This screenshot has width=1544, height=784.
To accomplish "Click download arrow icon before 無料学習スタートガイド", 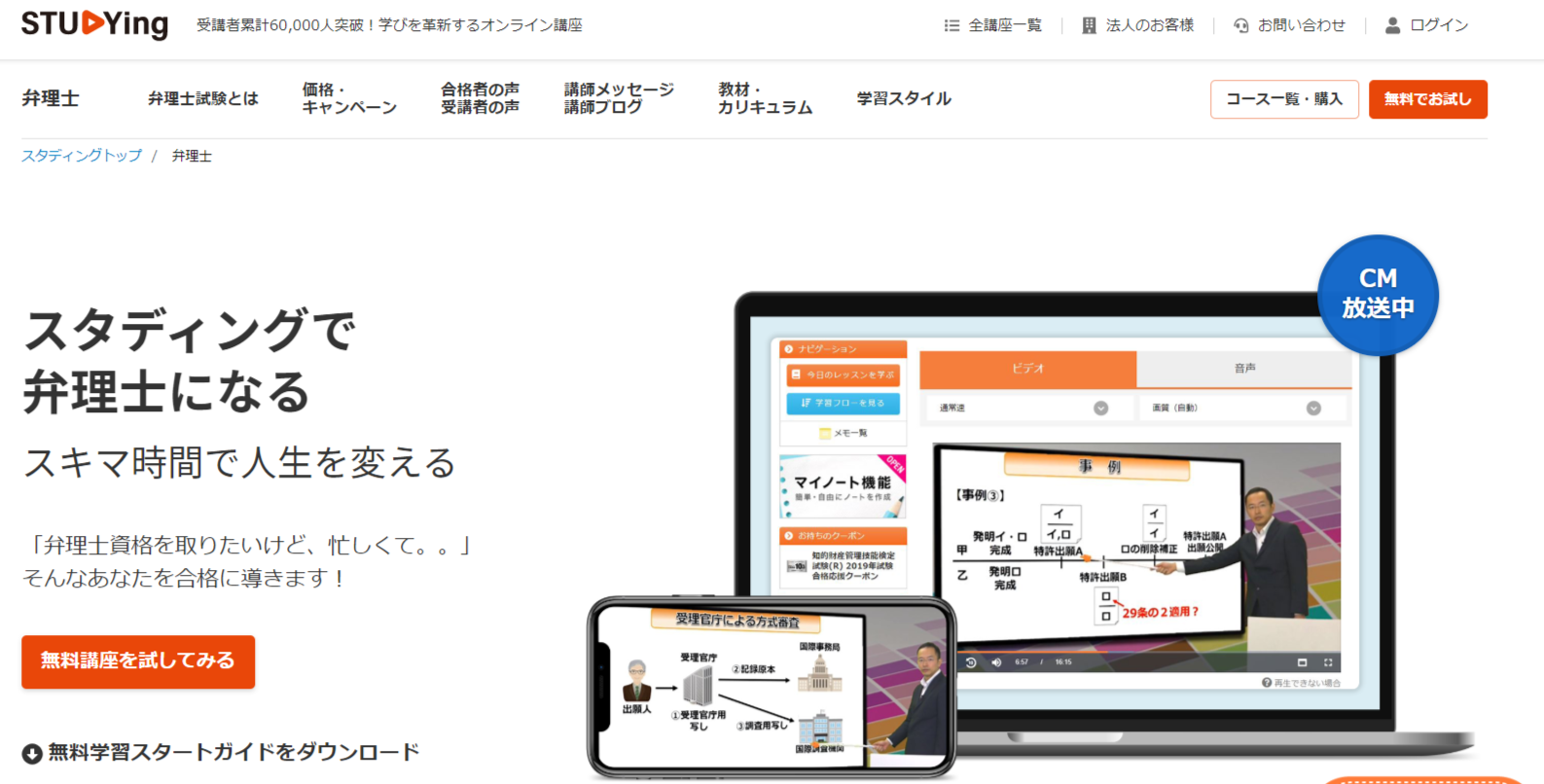I will coord(32,753).
